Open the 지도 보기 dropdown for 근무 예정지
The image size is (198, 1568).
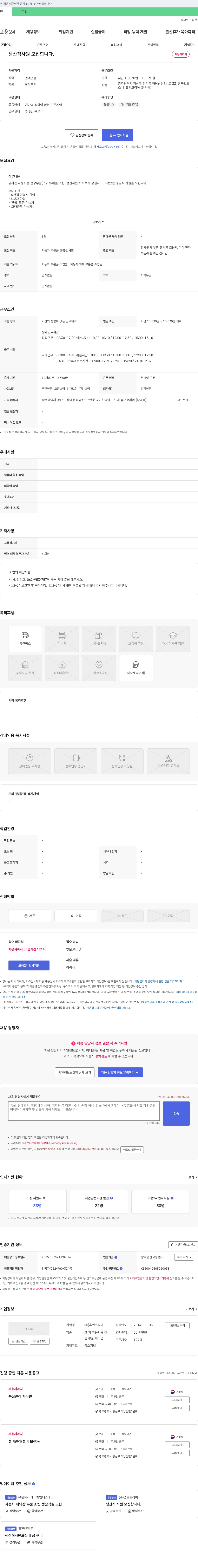[x=184, y=400]
